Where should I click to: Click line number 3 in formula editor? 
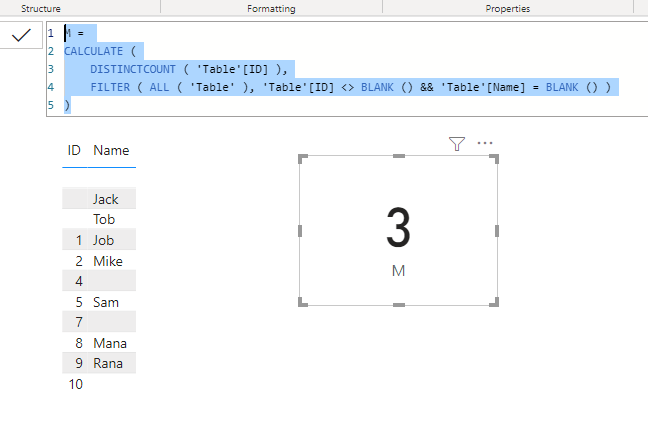pos(51,69)
